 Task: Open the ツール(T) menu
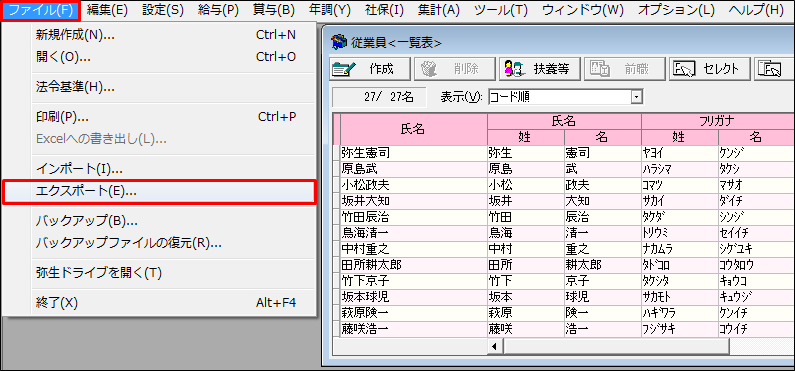pyautogui.click(x=501, y=10)
